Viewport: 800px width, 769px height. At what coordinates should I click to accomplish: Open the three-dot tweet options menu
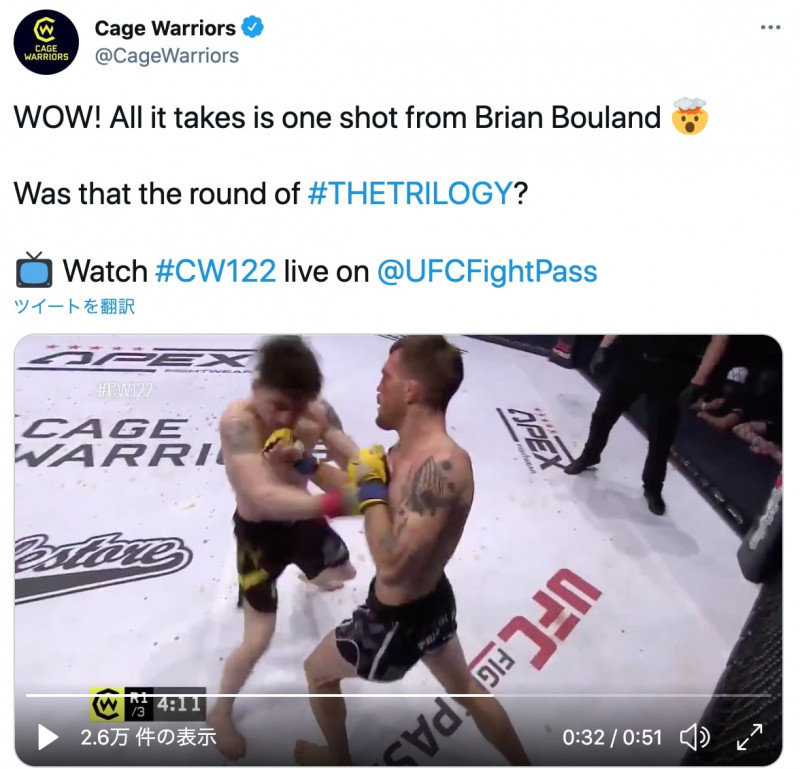[x=770, y=28]
